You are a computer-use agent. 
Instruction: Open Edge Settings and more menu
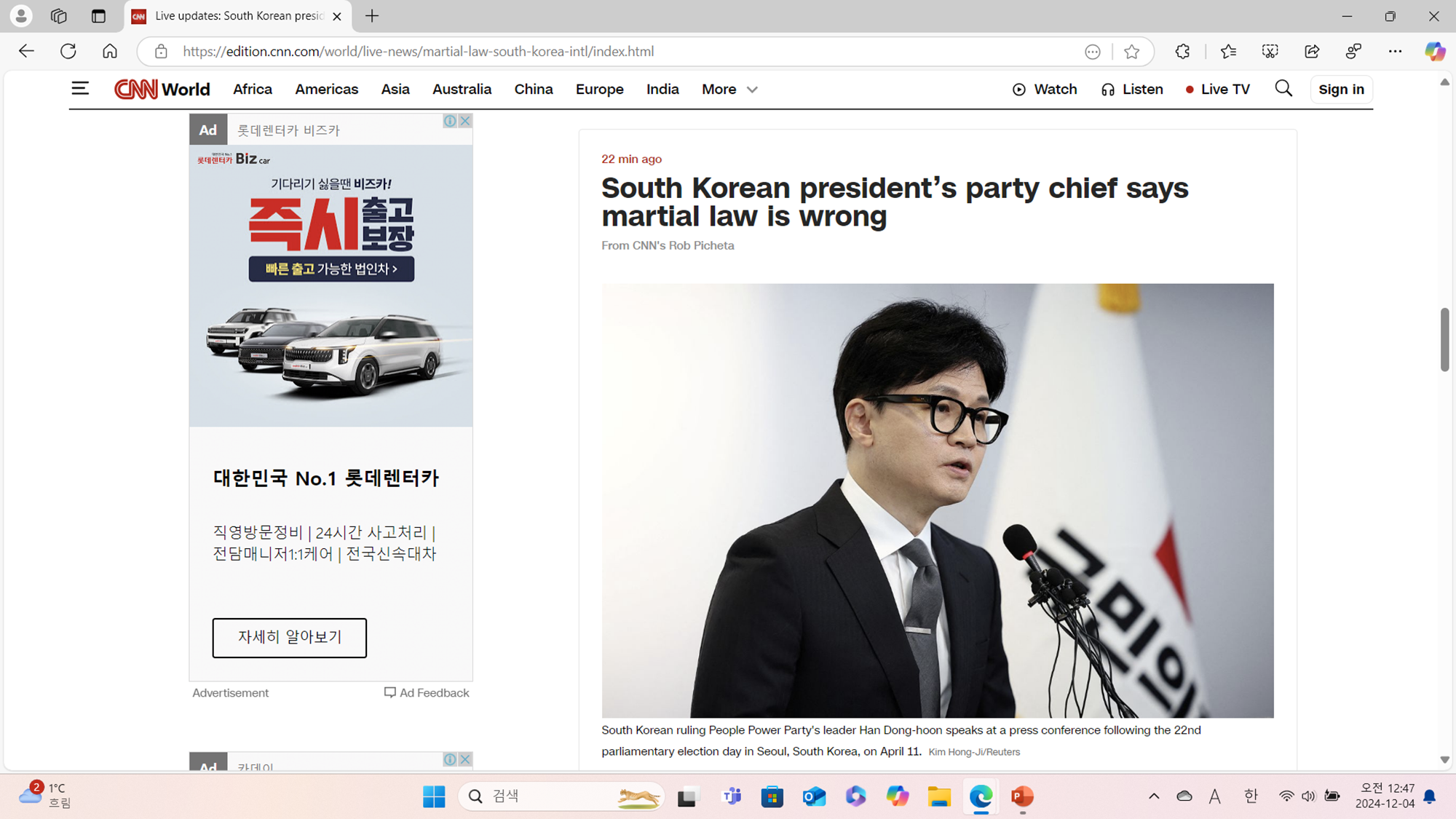tap(1395, 52)
